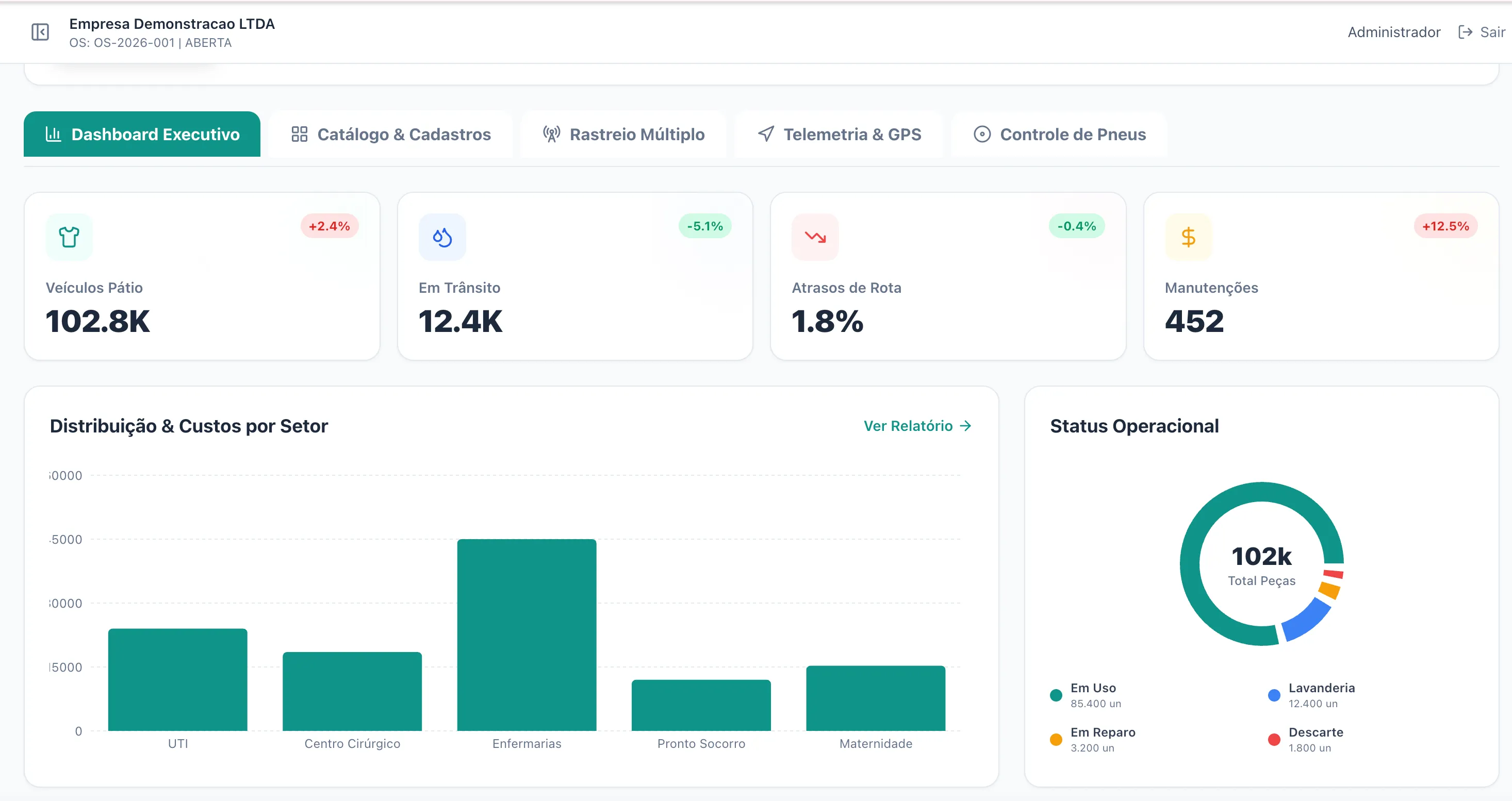This screenshot has height=801, width=1512.
Task: Click the Enfermarias bar in chart
Action: (x=527, y=635)
